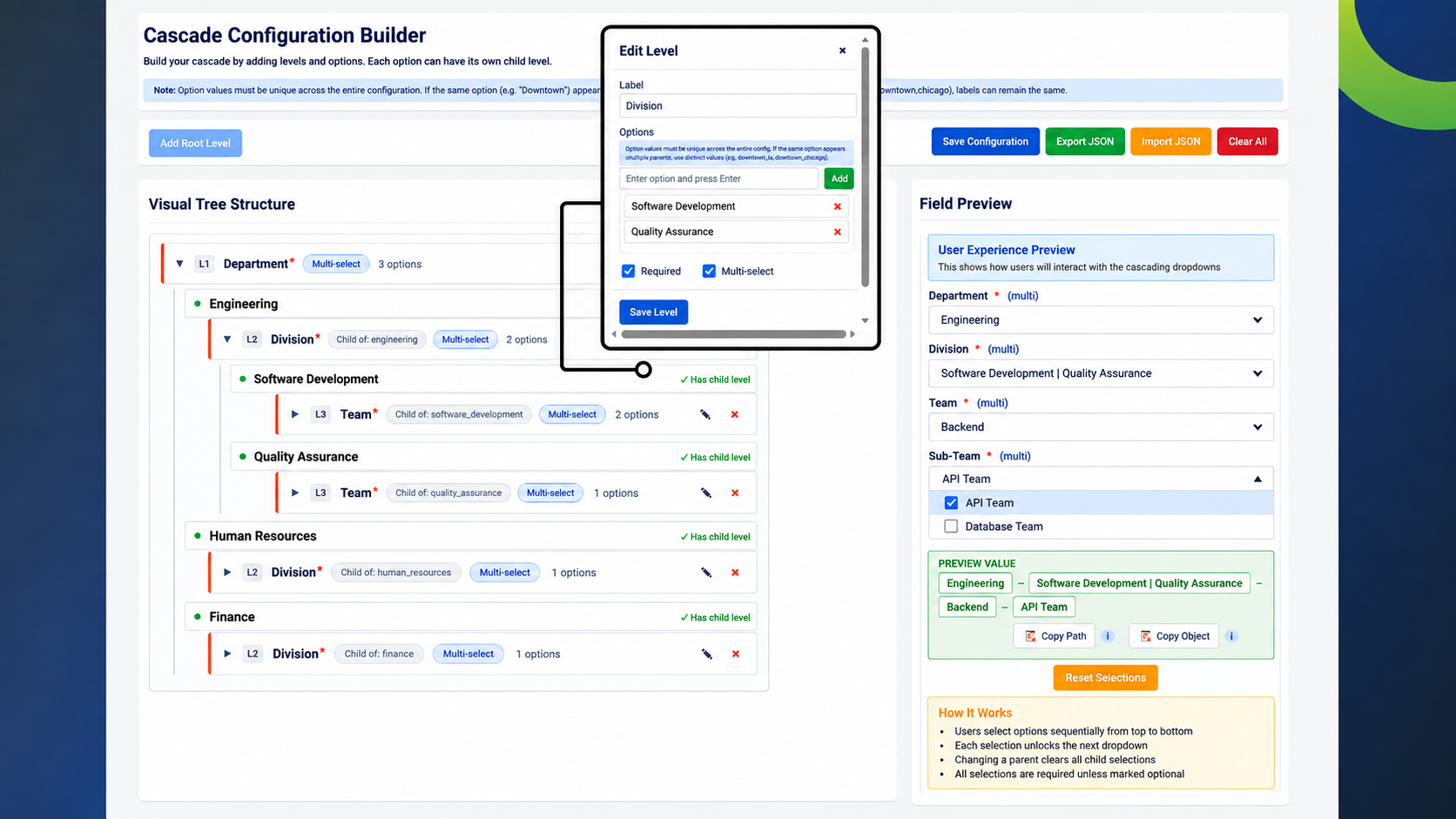Close the Edit Level dialog
Screen dimensions: 1456x819
(842, 50)
